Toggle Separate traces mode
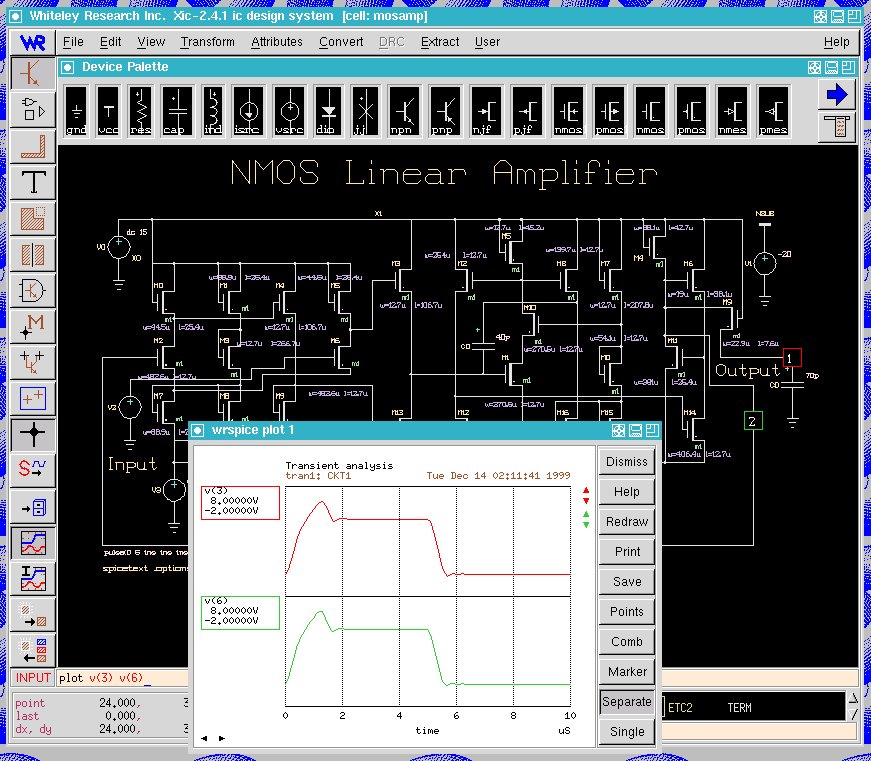 627,702
